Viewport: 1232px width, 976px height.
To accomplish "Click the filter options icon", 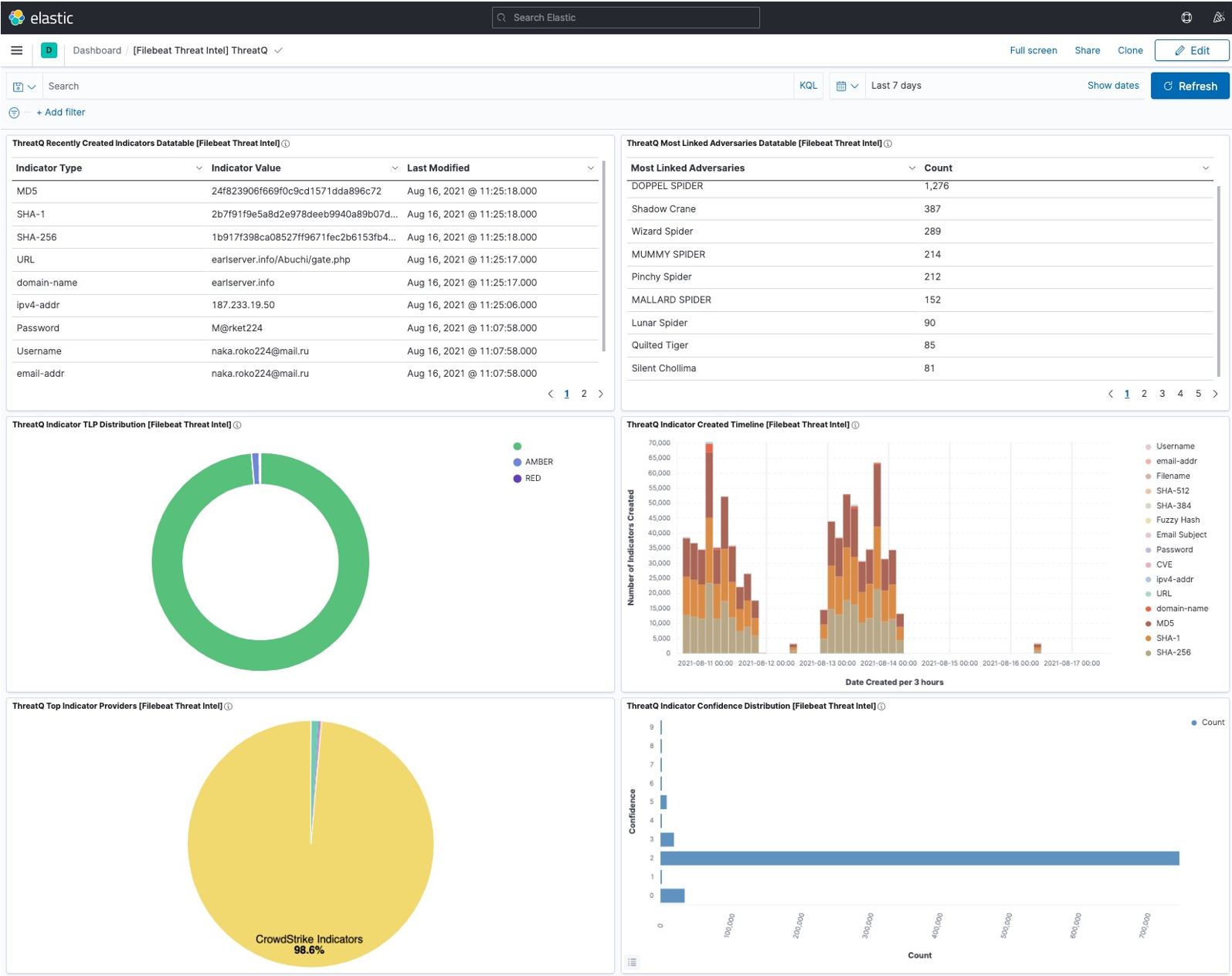I will pyautogui.click(x=14, y=113).
